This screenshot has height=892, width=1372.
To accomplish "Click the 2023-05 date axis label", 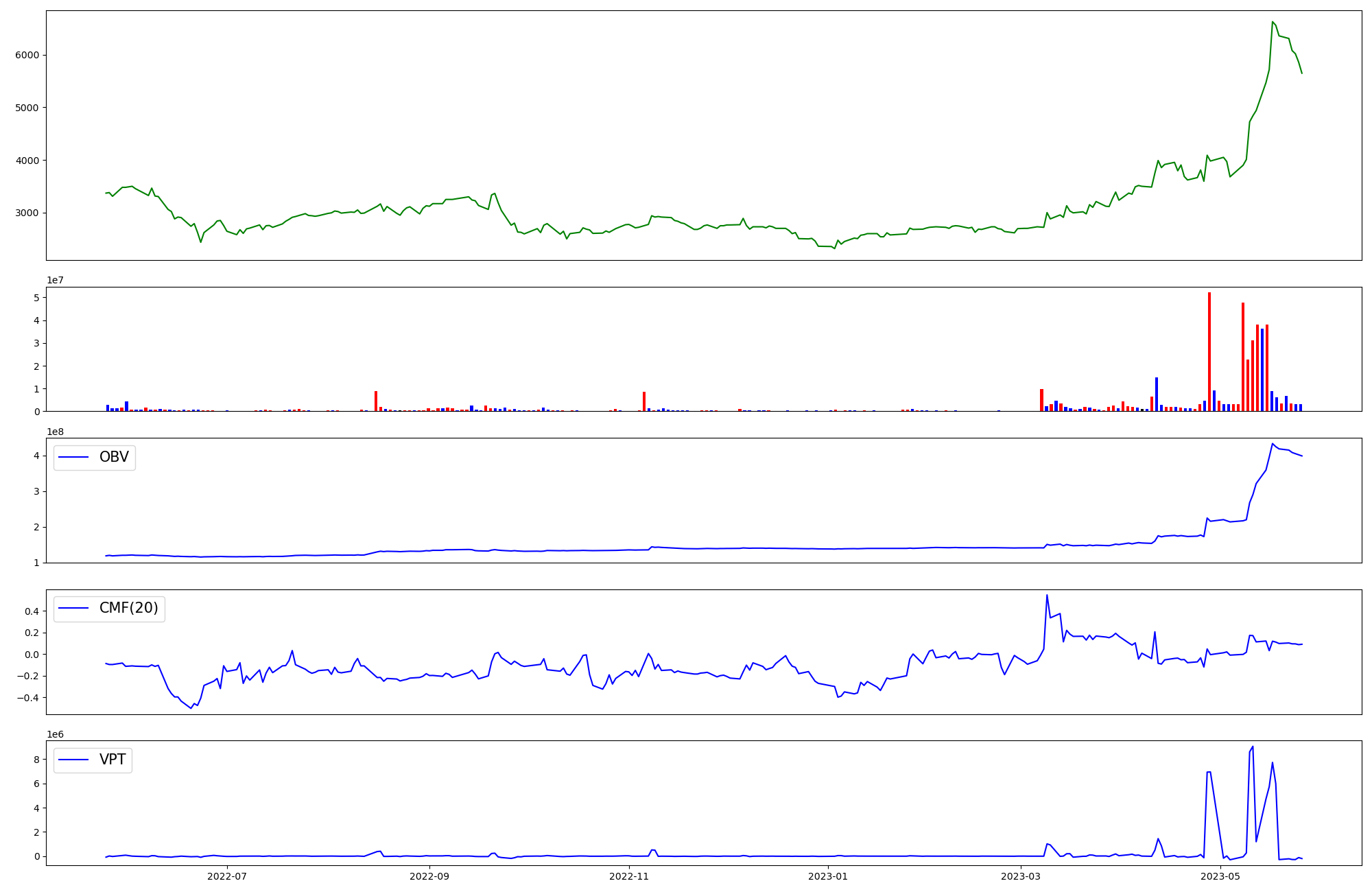I will pos(1220,876).
